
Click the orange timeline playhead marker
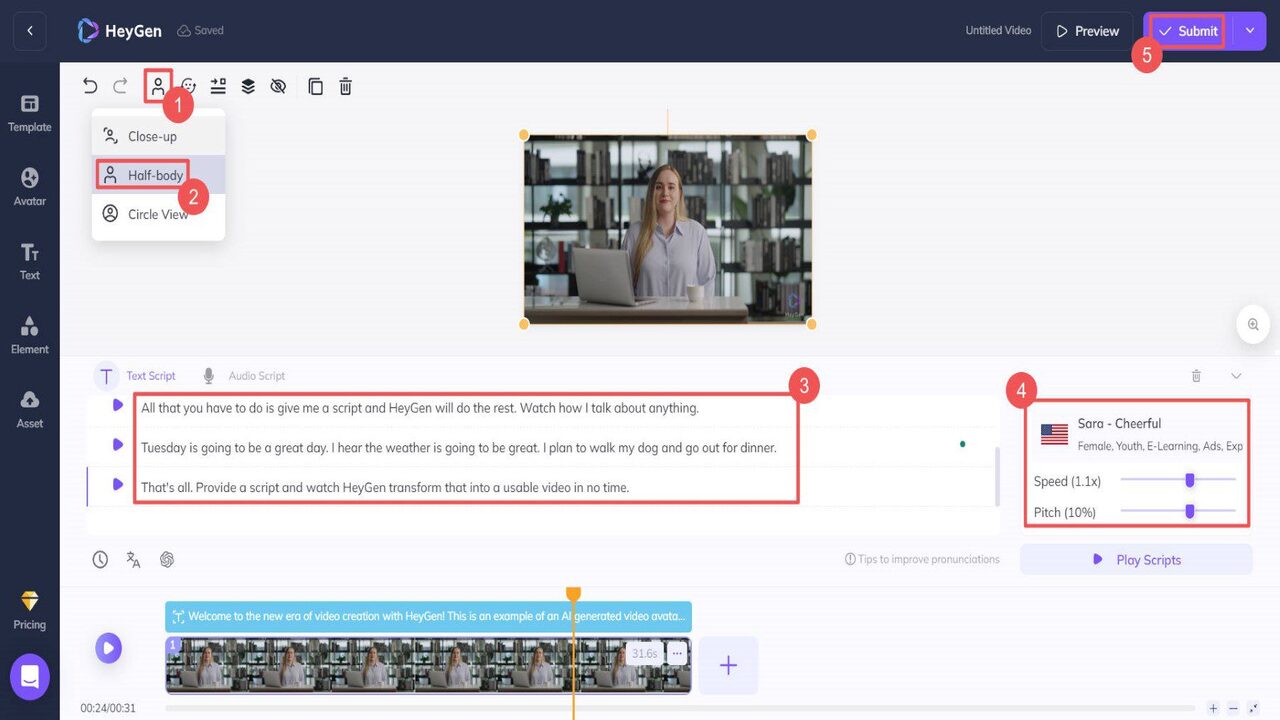pos(573,594)
